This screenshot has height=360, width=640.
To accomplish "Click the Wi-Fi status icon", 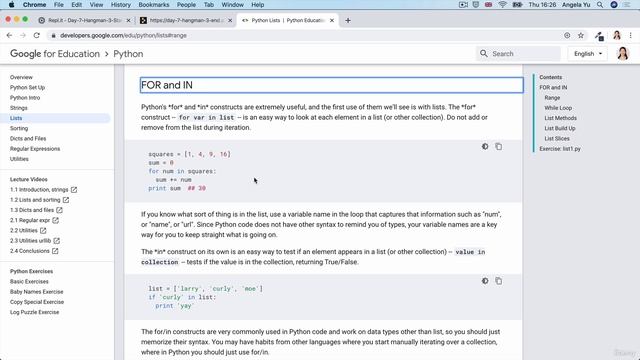I will [x=502, y=5].
